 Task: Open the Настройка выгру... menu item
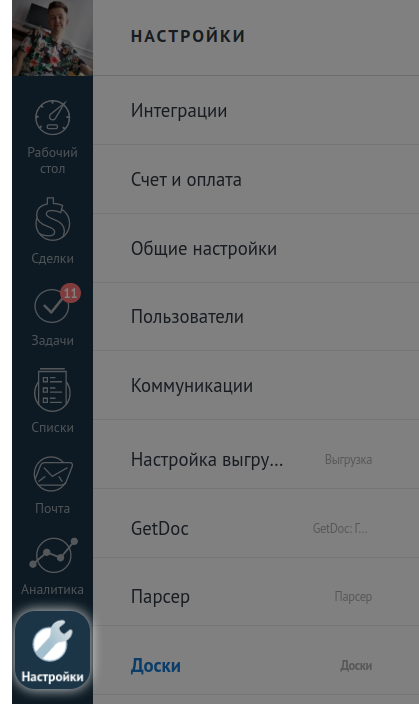(256, 460)
